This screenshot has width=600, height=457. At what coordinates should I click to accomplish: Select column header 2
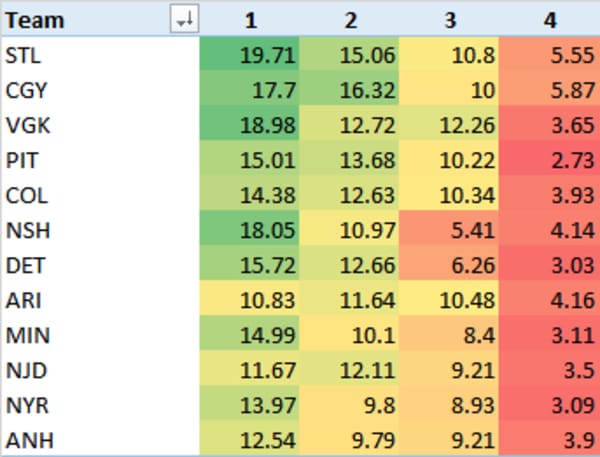349,19
